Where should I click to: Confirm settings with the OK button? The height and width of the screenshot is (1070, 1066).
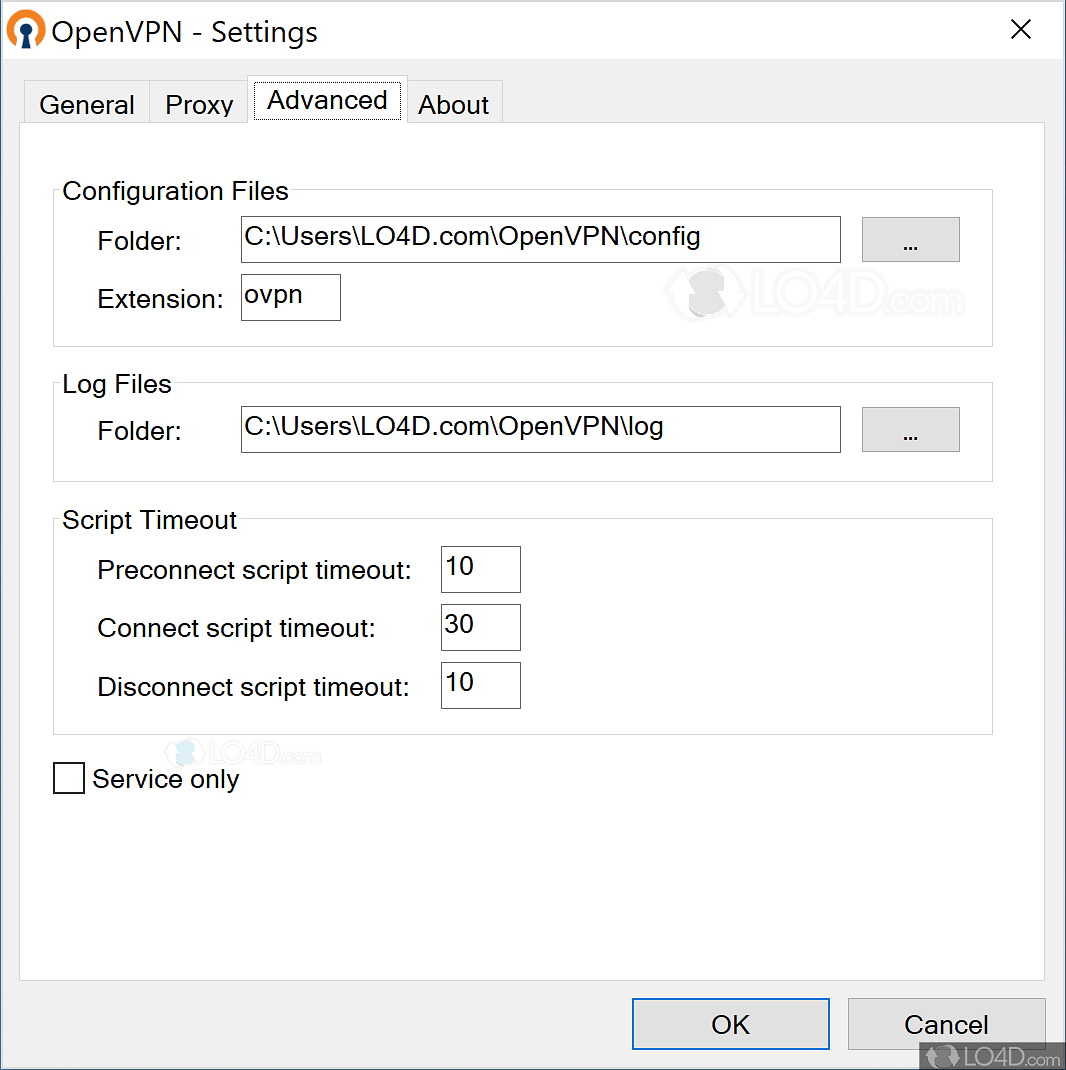coord(730,1024)
